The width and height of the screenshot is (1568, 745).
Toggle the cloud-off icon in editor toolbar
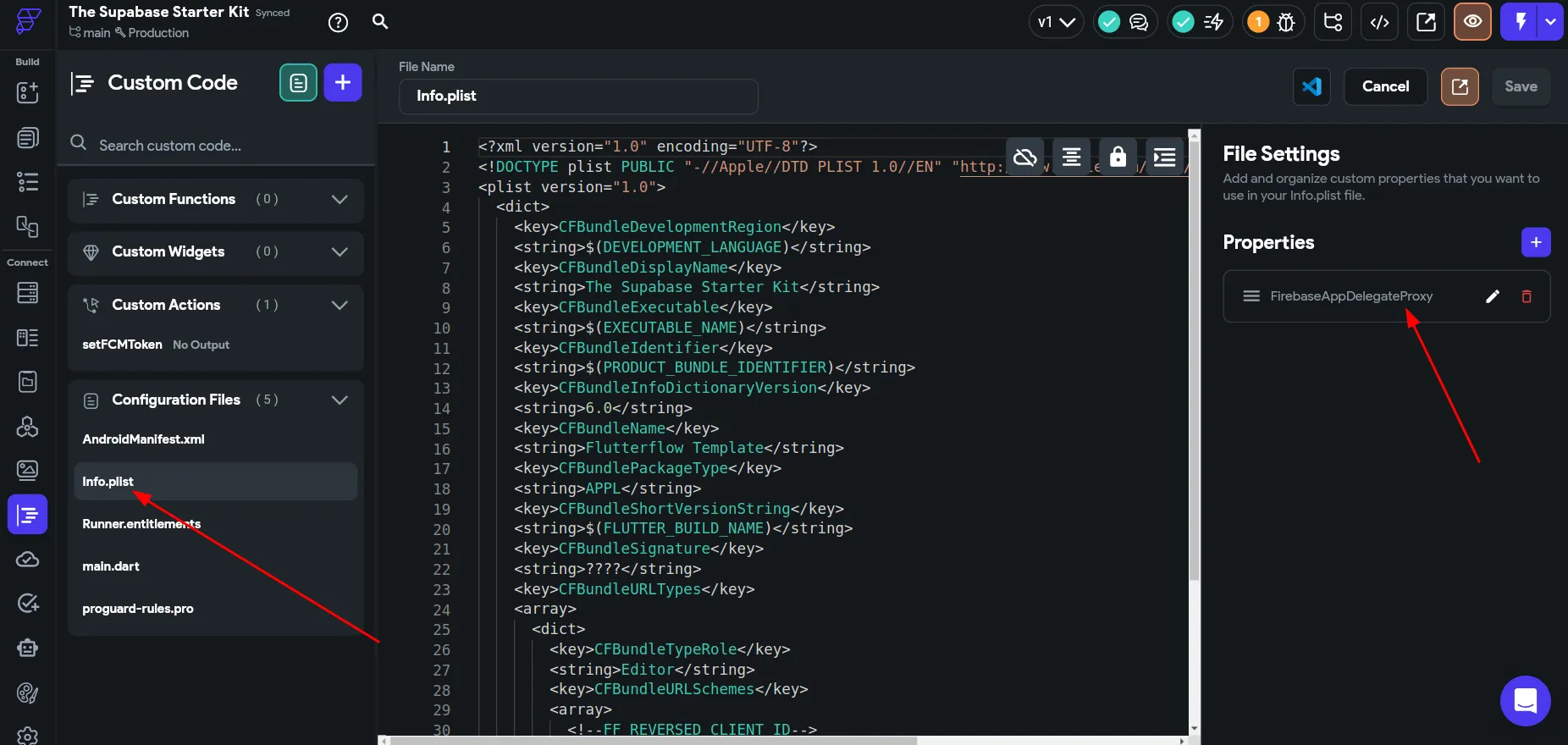point(1024,157)
